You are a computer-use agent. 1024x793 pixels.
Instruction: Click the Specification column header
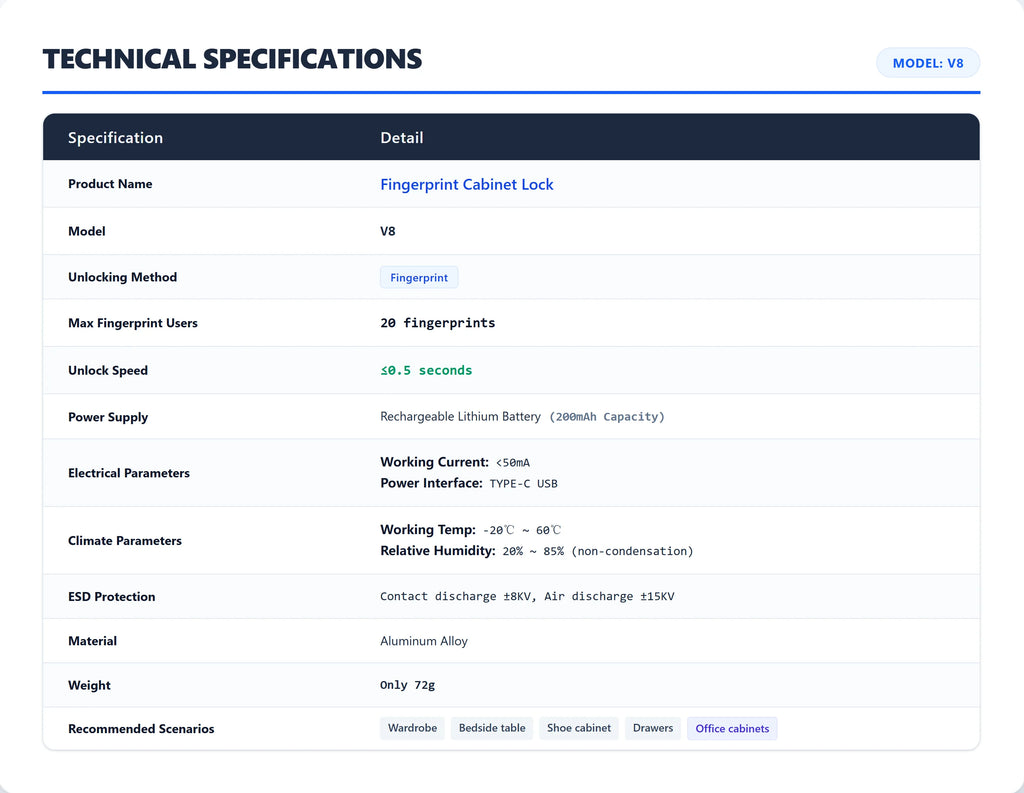tap(115, 138)
